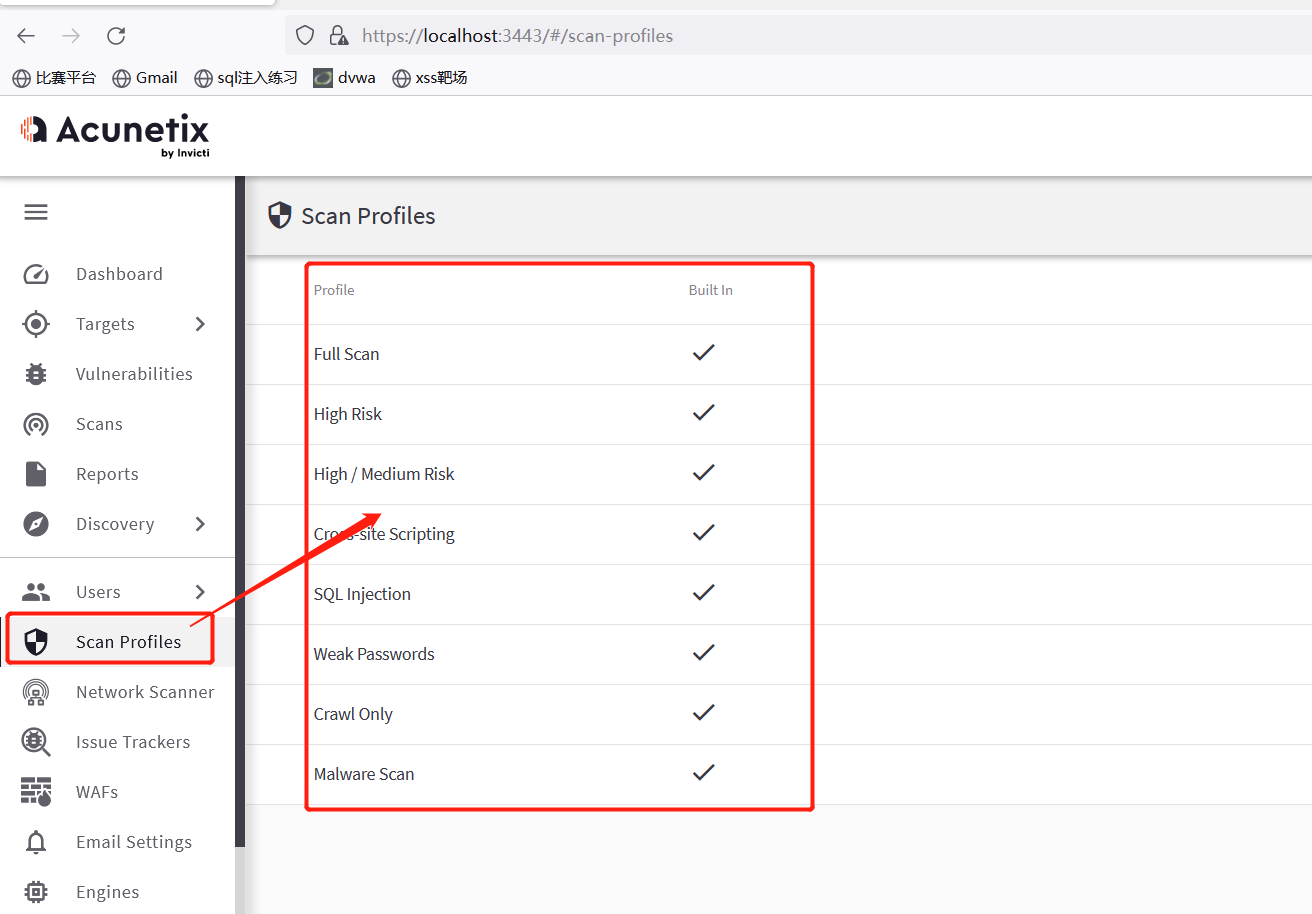Click the Targets crosshair icon
This screenshot has height=914, width=1312.
(36, 324)
